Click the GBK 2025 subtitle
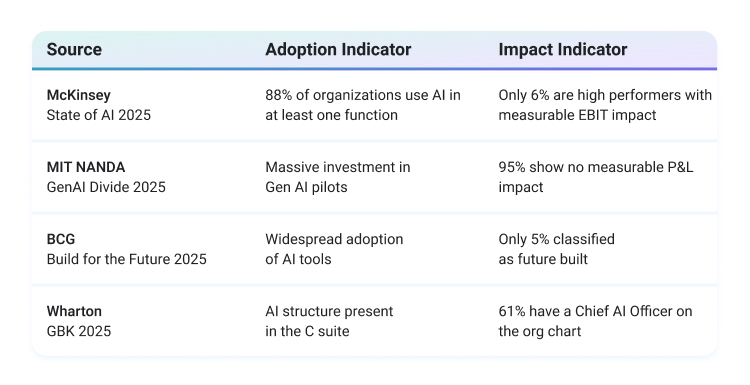 tap(79, 331)
